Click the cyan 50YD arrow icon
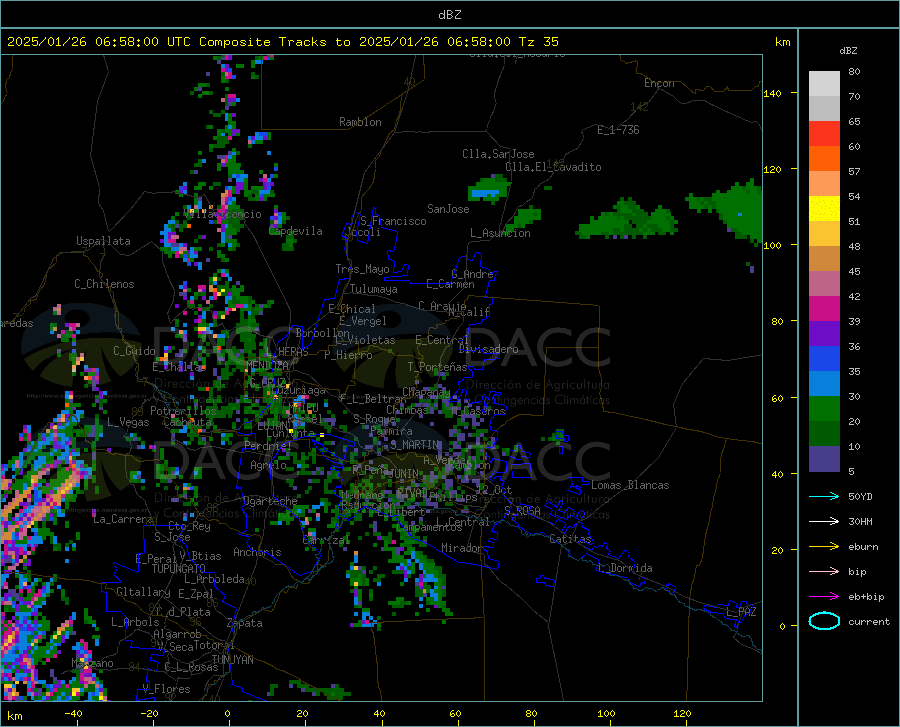 pyautogui.click(x=824, y=496)
